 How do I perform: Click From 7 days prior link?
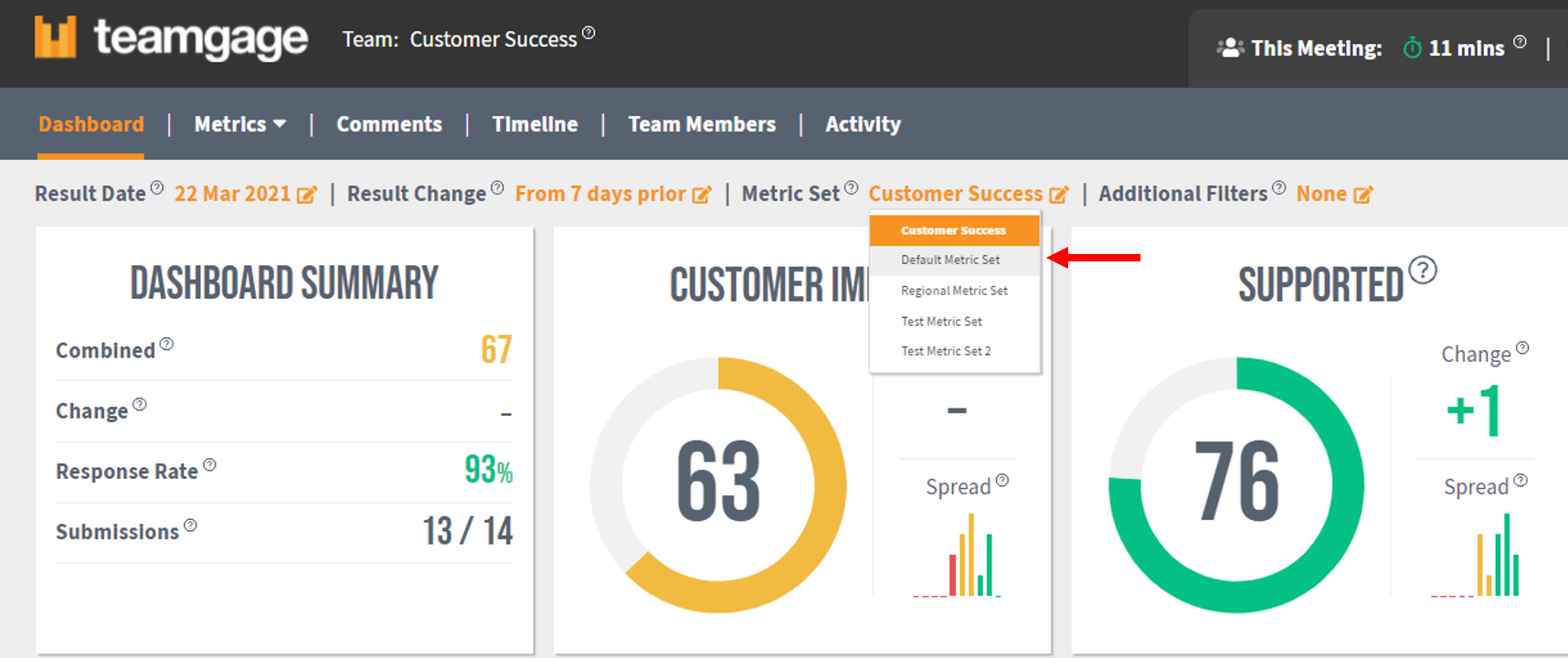pyautogui.click(x=600, y=194)
